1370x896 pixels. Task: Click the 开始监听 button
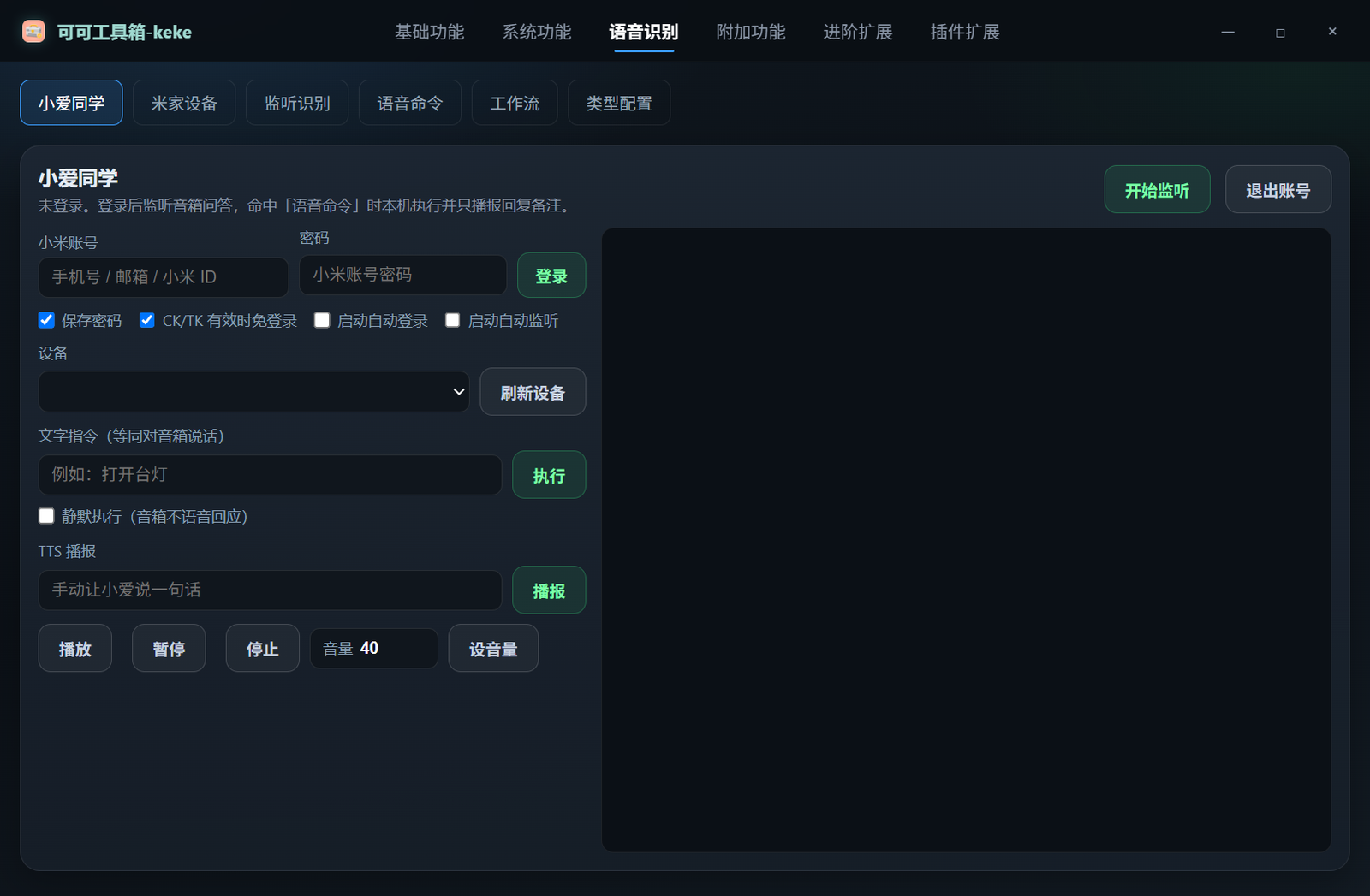pyautogui.click(x=1157, y=190)
